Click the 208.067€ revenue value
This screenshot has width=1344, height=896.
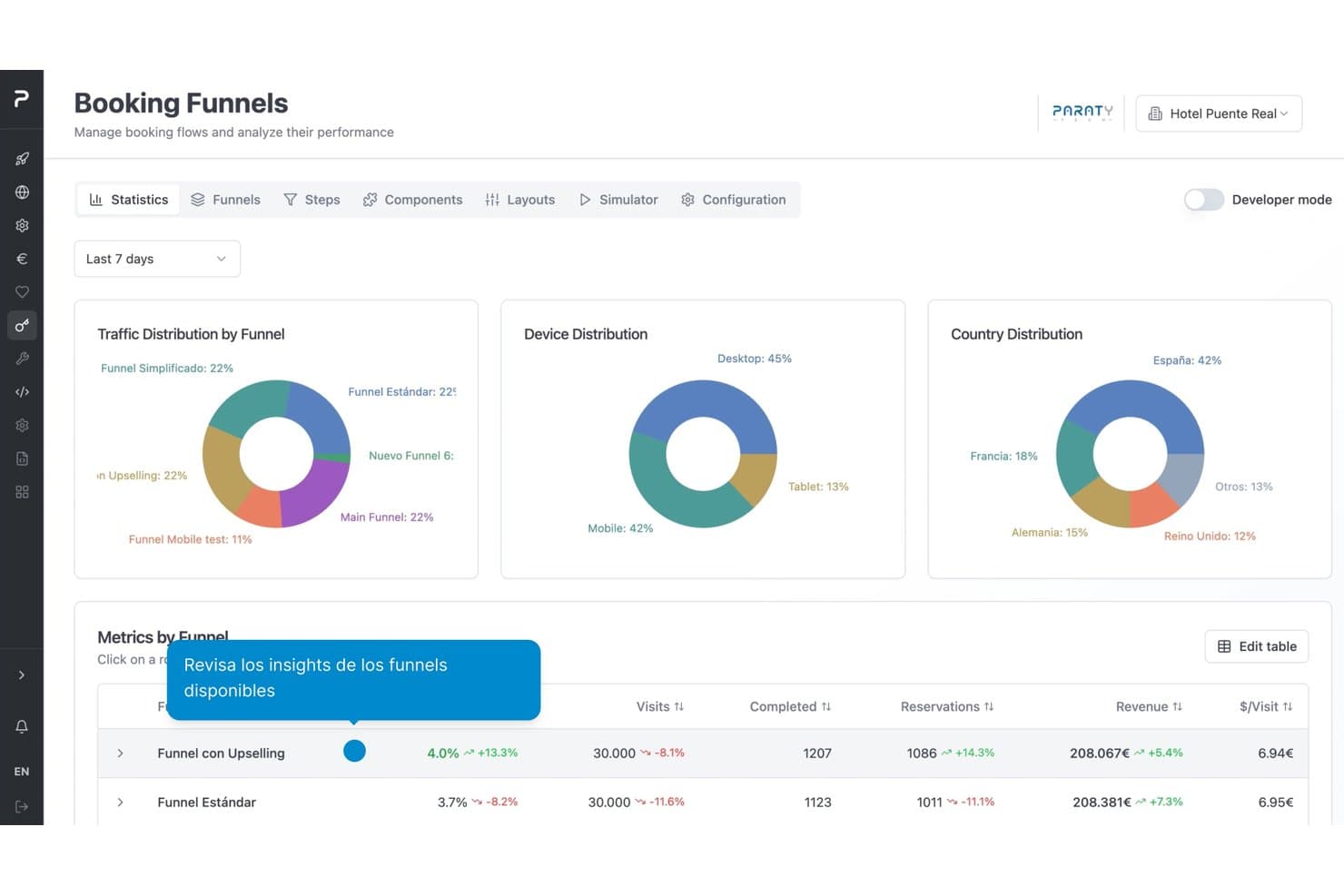1099,753
